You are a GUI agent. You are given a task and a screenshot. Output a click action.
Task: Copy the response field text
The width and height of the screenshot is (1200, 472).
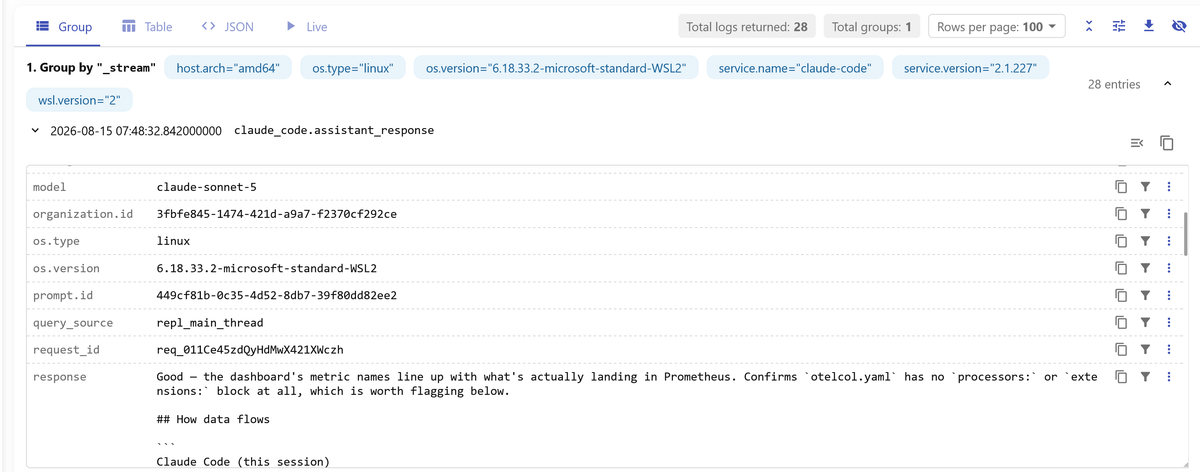1121,376
